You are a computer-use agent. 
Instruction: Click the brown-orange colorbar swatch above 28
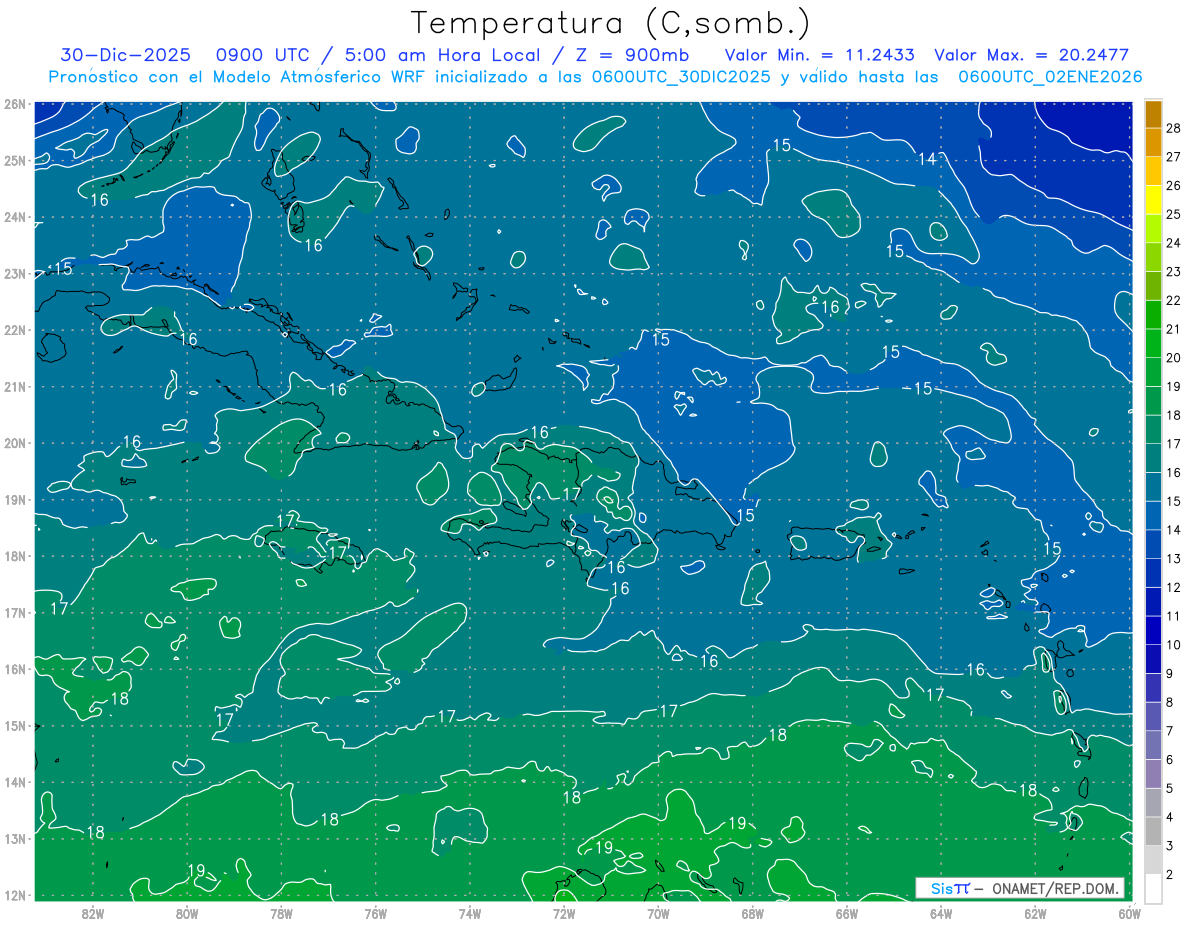tap(1153, 113)
